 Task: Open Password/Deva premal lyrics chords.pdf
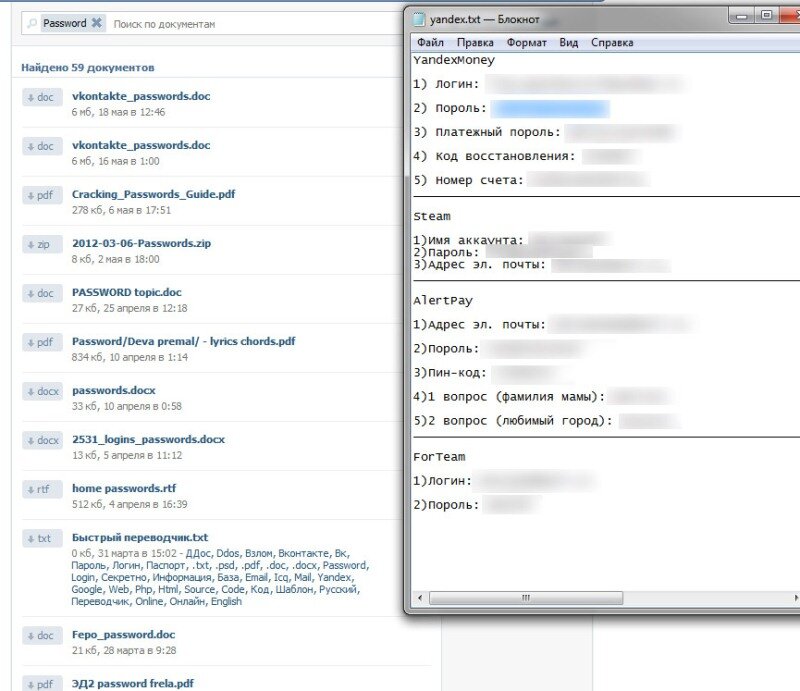[183, 341]
